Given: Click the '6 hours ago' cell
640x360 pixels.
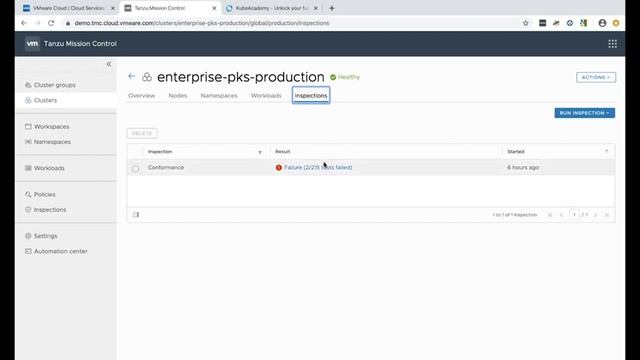Looking at the screenshot, I should [523, 167].
